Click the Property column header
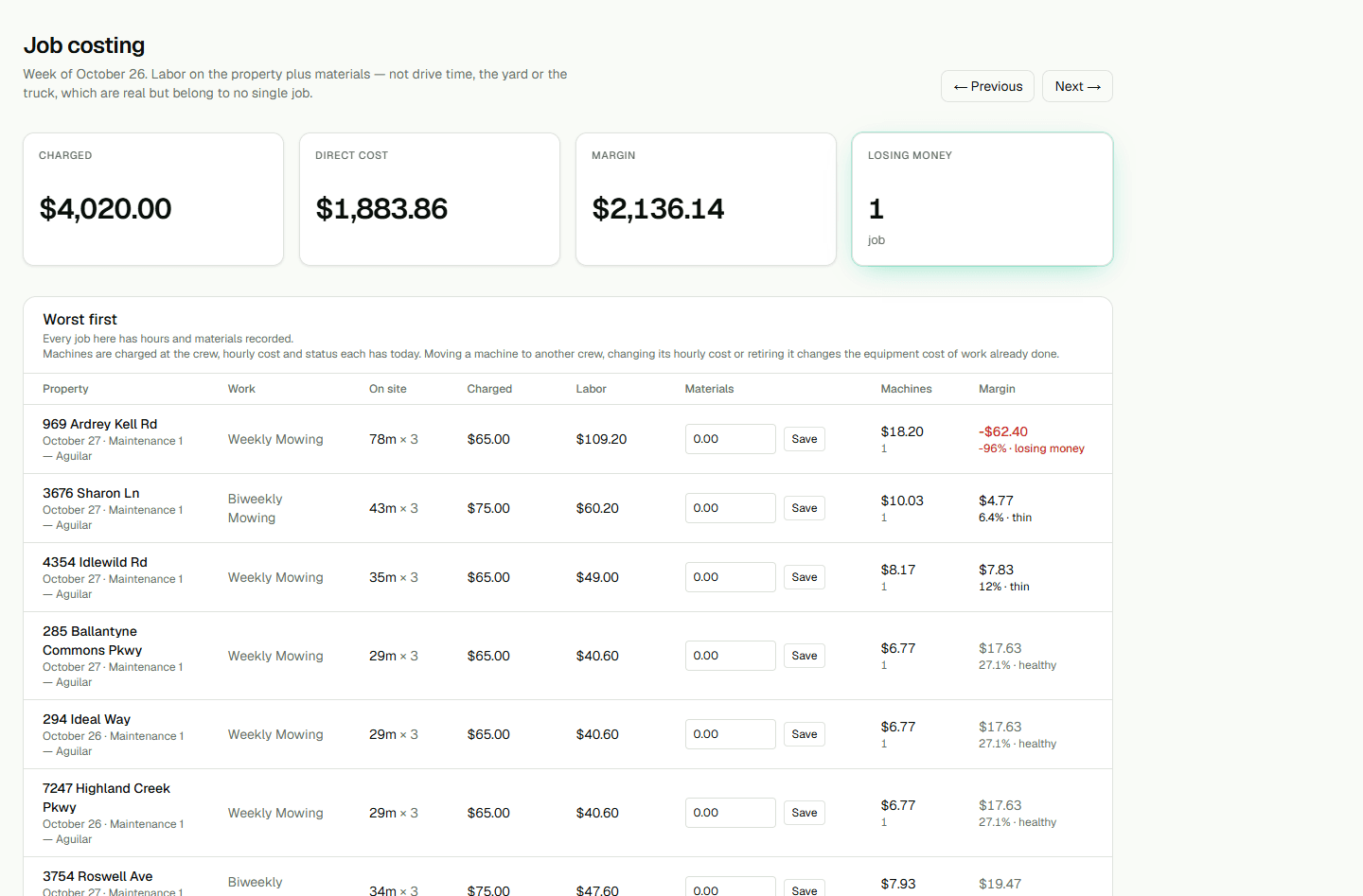This screenshot has height=896, width=1363. point(65,389)
